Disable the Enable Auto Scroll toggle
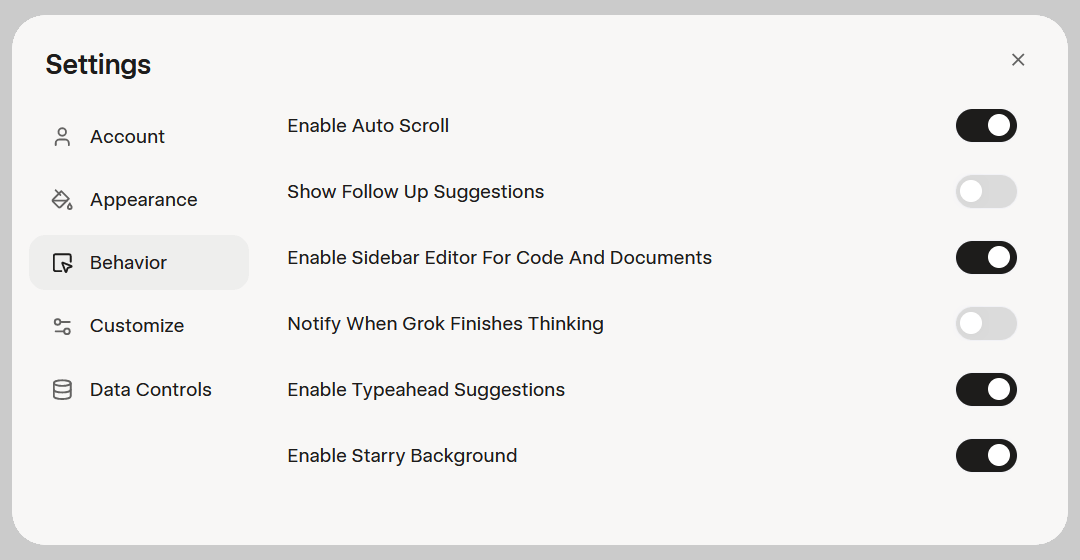This screenshot has height=560, width=1080. coord(986,126)
